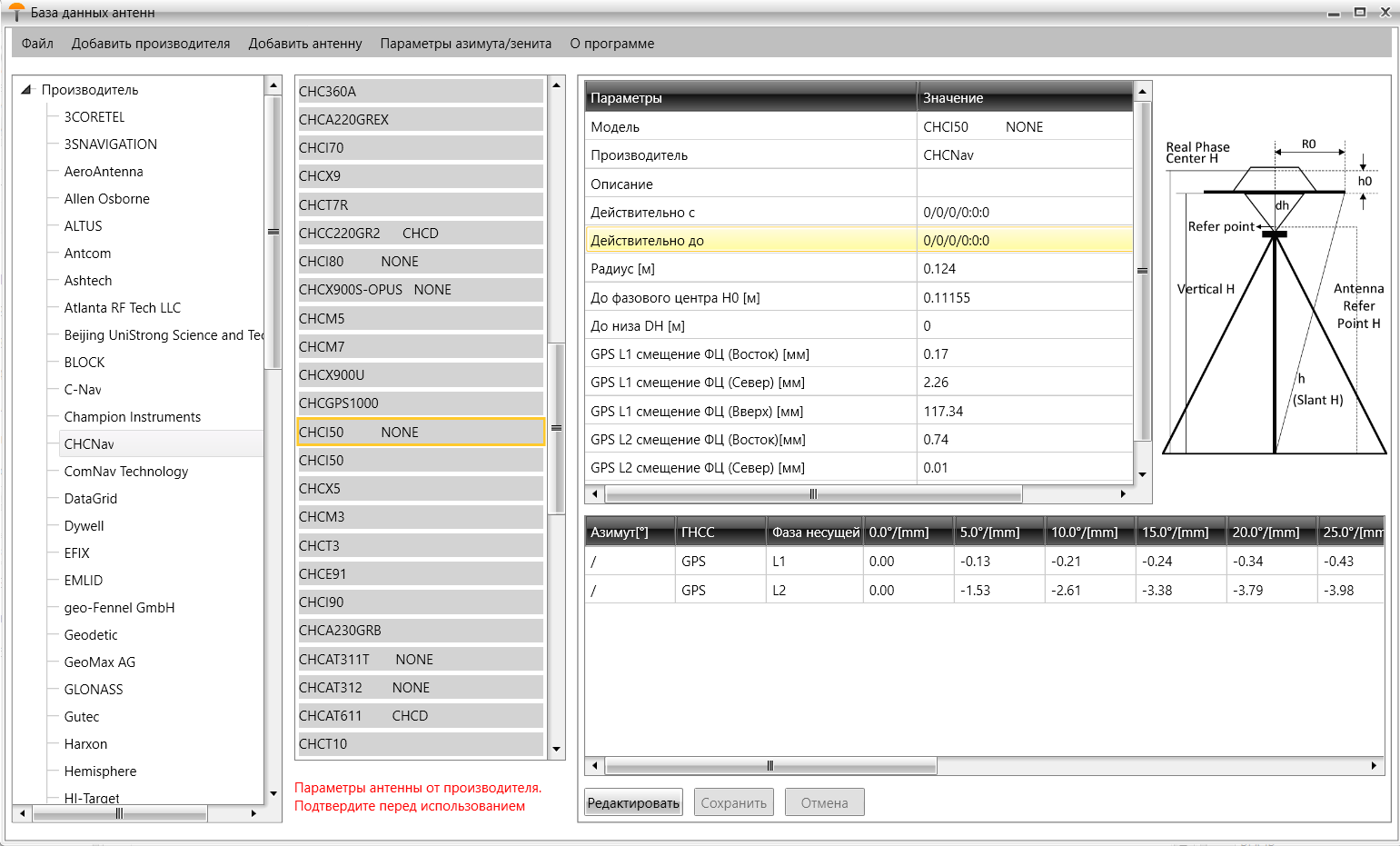
Task: Select manufacturer 3SNAVIGATION
Action: 111,144
